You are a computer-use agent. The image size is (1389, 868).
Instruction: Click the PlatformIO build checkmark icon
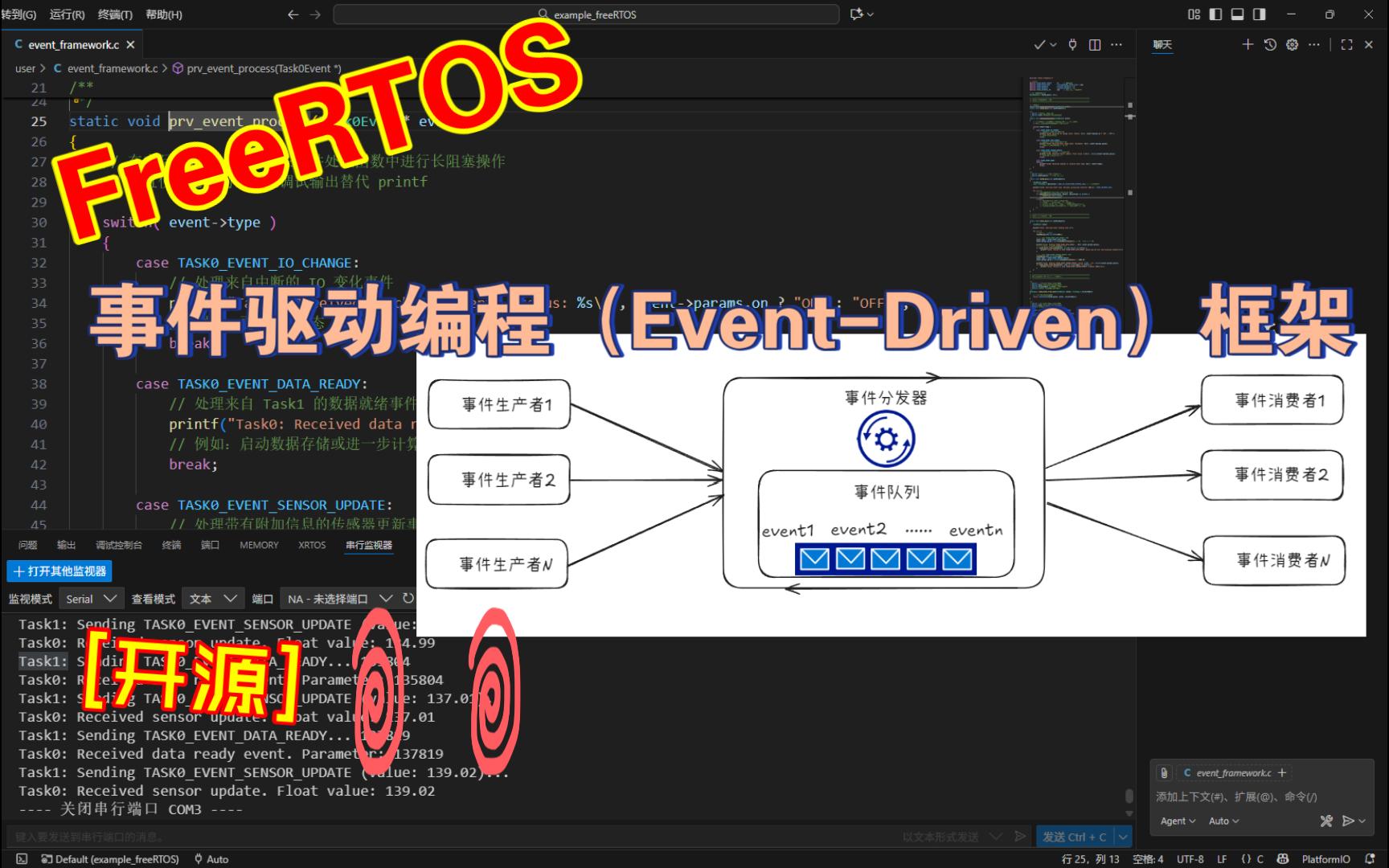(1039, 45)
